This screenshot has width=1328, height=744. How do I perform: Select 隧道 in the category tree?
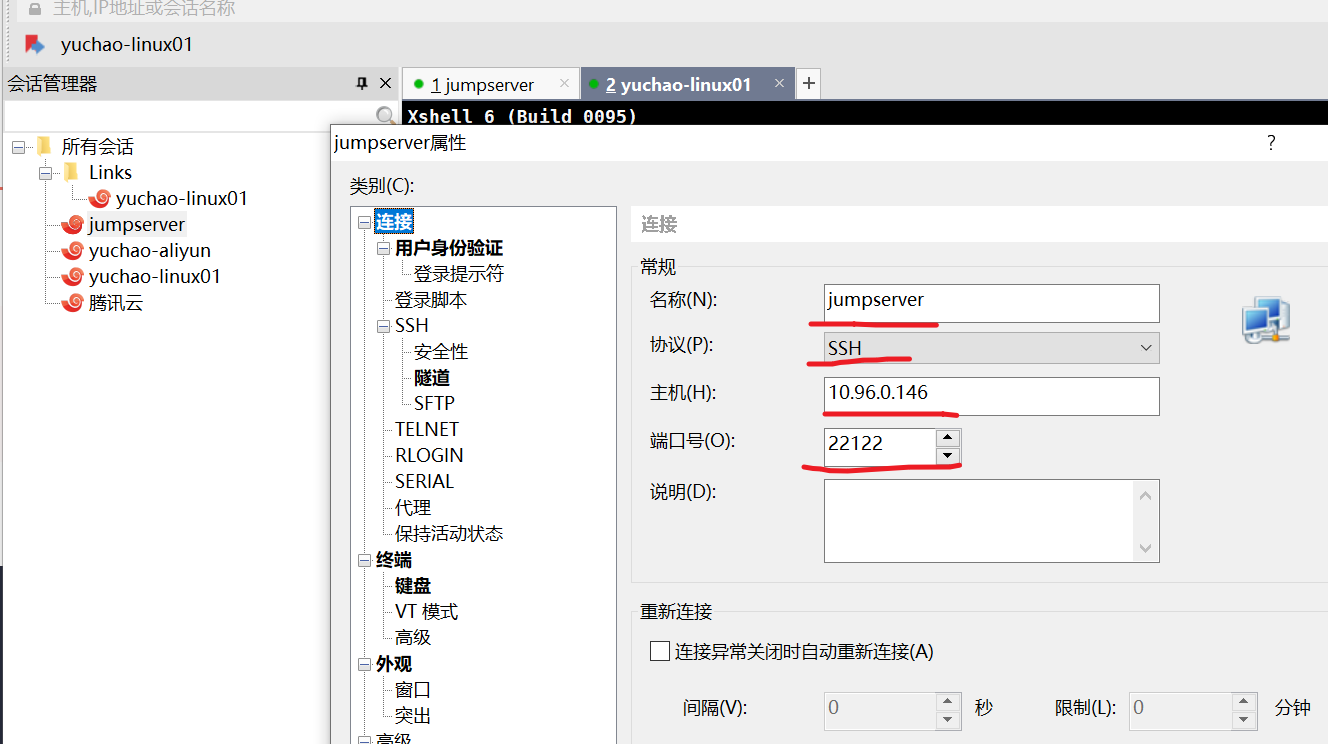point(432,378)
